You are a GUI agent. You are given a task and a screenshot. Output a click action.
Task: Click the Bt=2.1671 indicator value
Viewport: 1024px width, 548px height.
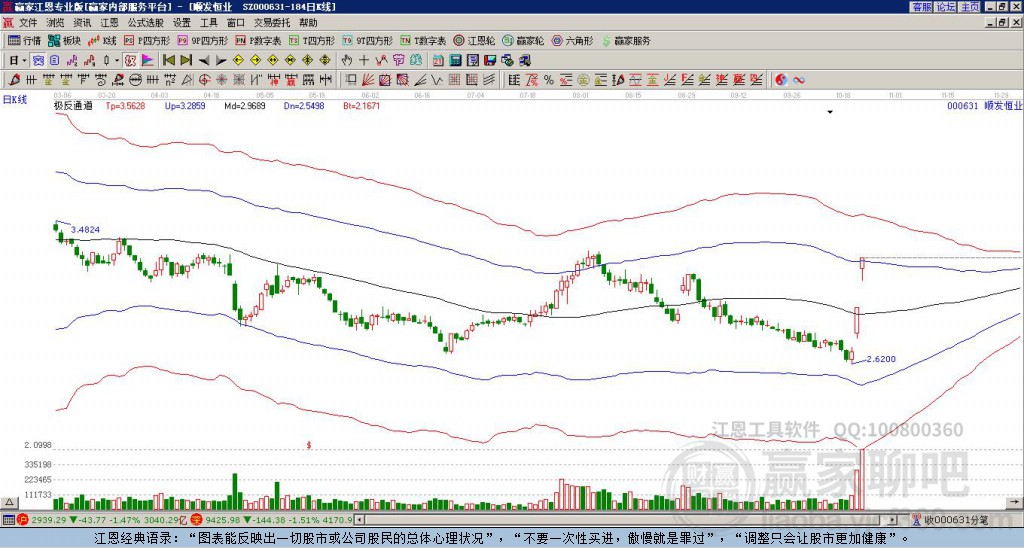click(x=361, y=105)
